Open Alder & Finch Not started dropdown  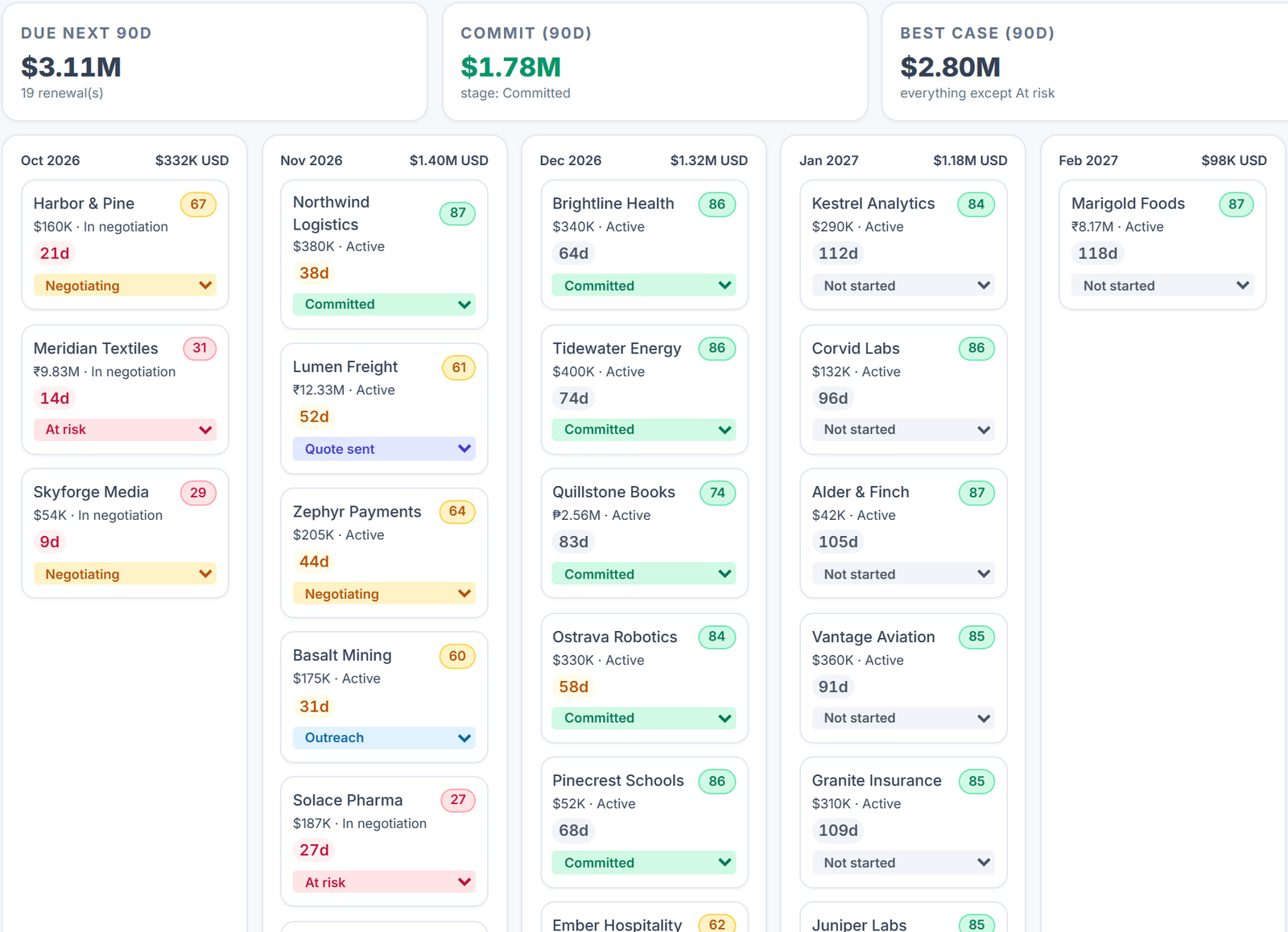click(903, 574)
